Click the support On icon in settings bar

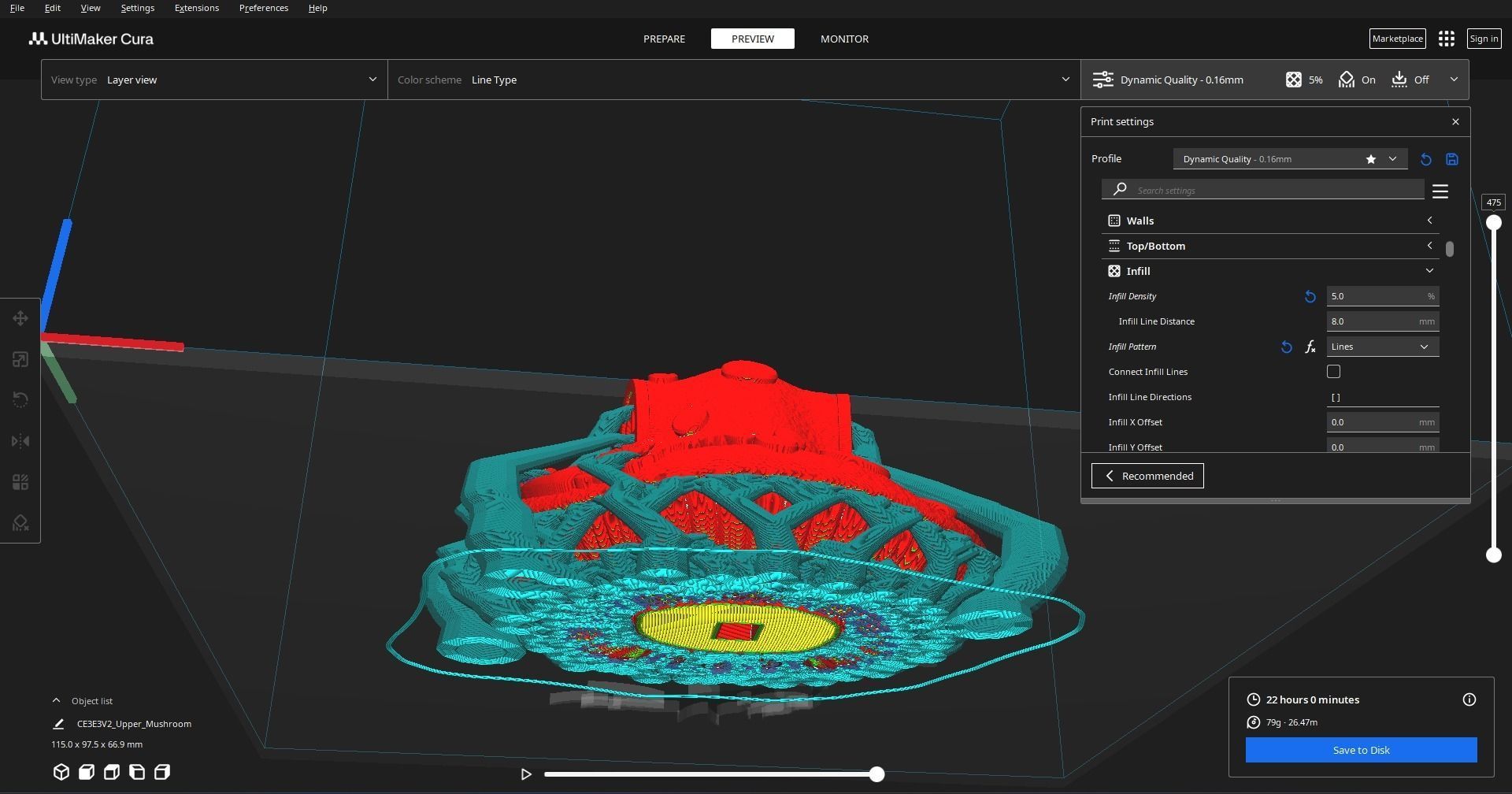coord(1347,80)
